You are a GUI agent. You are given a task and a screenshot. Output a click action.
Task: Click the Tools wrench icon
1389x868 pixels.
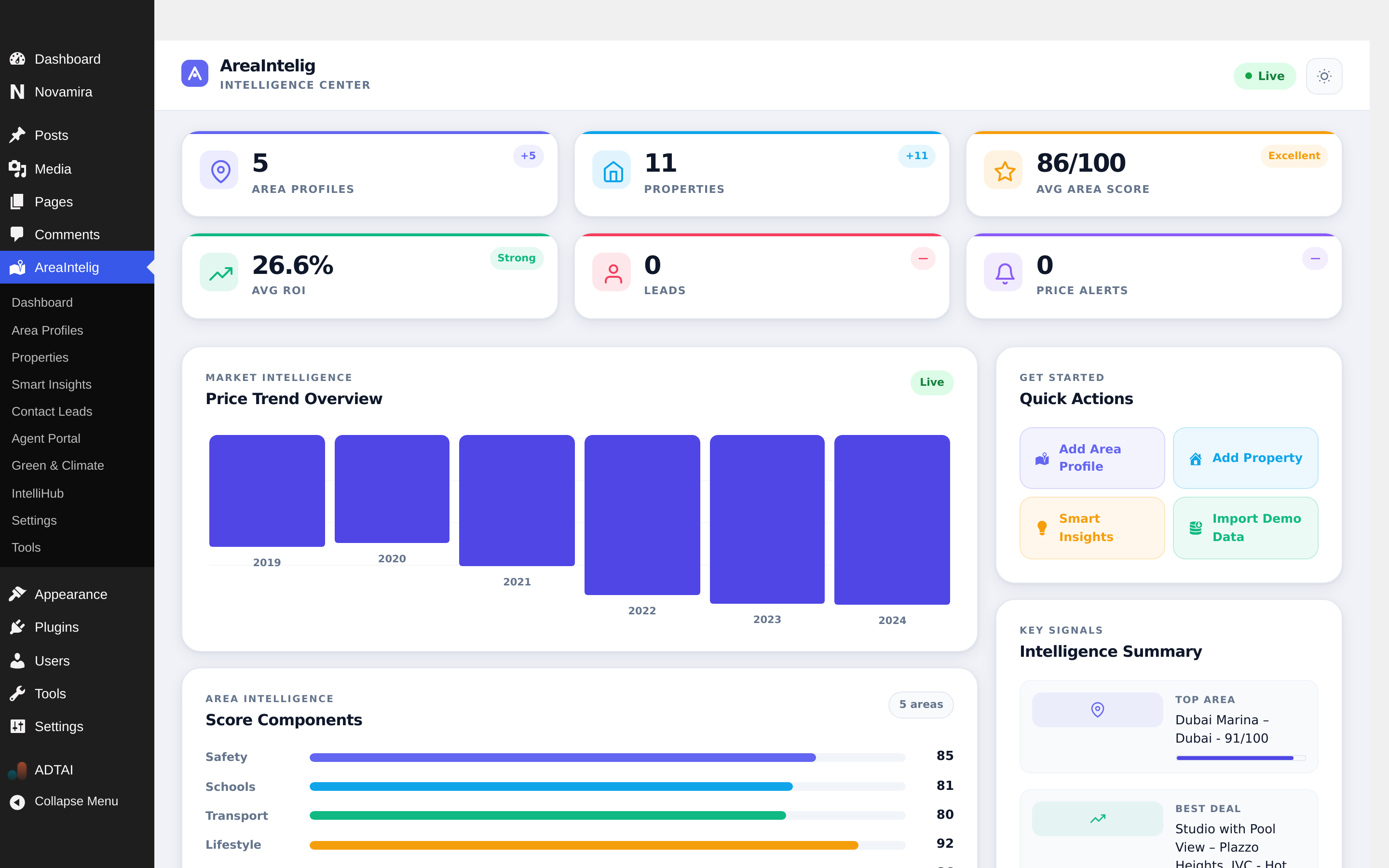(17, 693)
